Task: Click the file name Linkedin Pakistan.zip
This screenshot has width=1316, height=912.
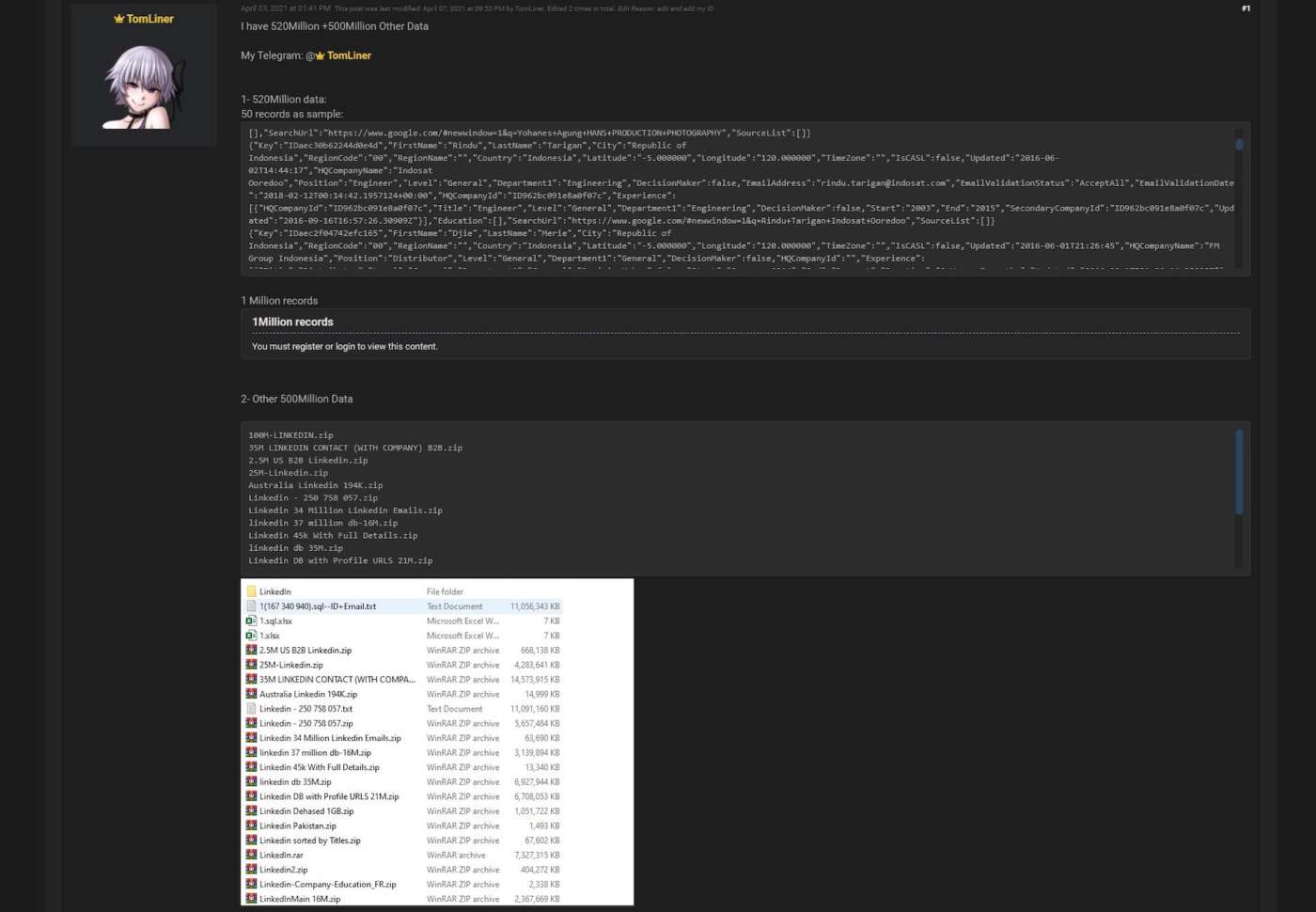Action: (x=298, y=826)
